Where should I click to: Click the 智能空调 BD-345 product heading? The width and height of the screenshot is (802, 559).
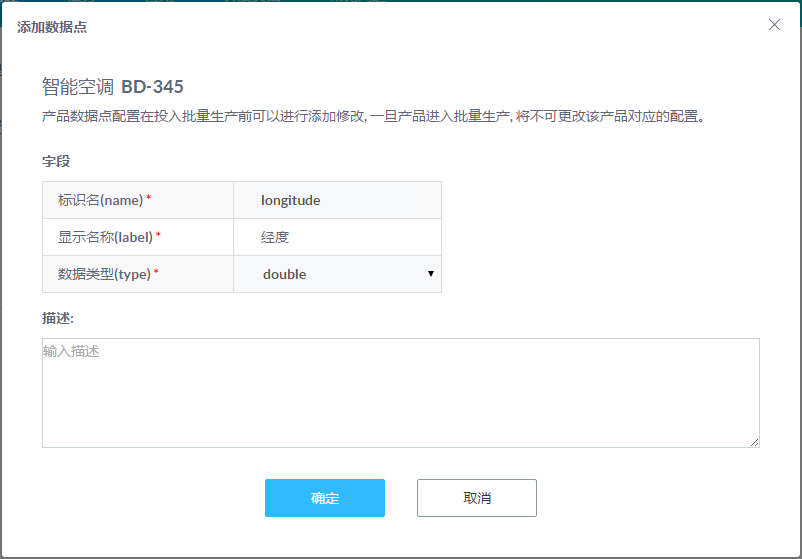pyautogui.click(x=113, y=86)
